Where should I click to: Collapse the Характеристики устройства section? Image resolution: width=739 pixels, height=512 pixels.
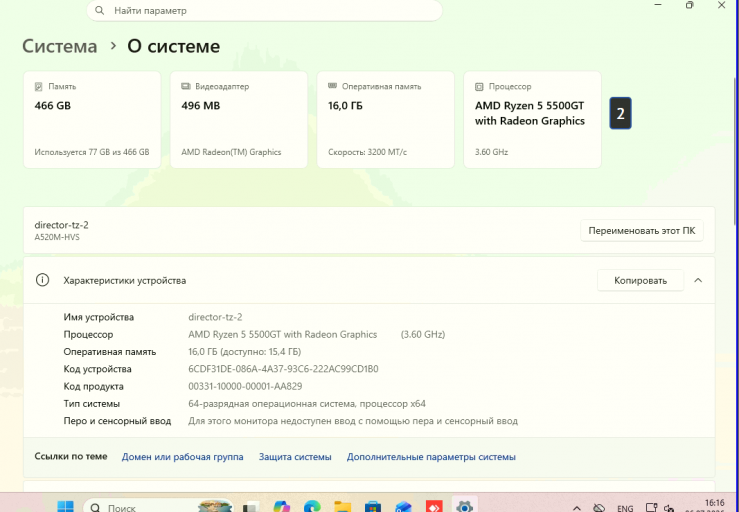coord(698,280)
